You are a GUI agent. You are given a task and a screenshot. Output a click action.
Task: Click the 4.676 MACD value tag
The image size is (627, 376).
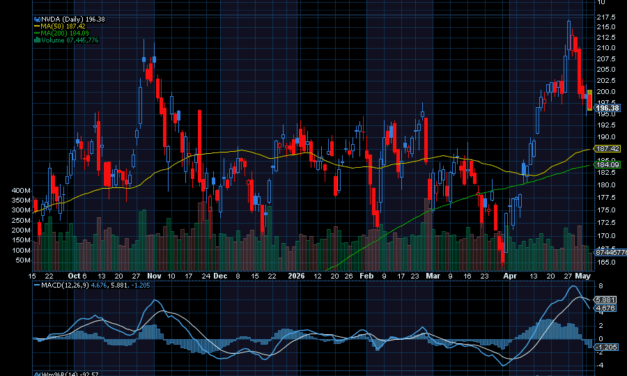point(606,308)
